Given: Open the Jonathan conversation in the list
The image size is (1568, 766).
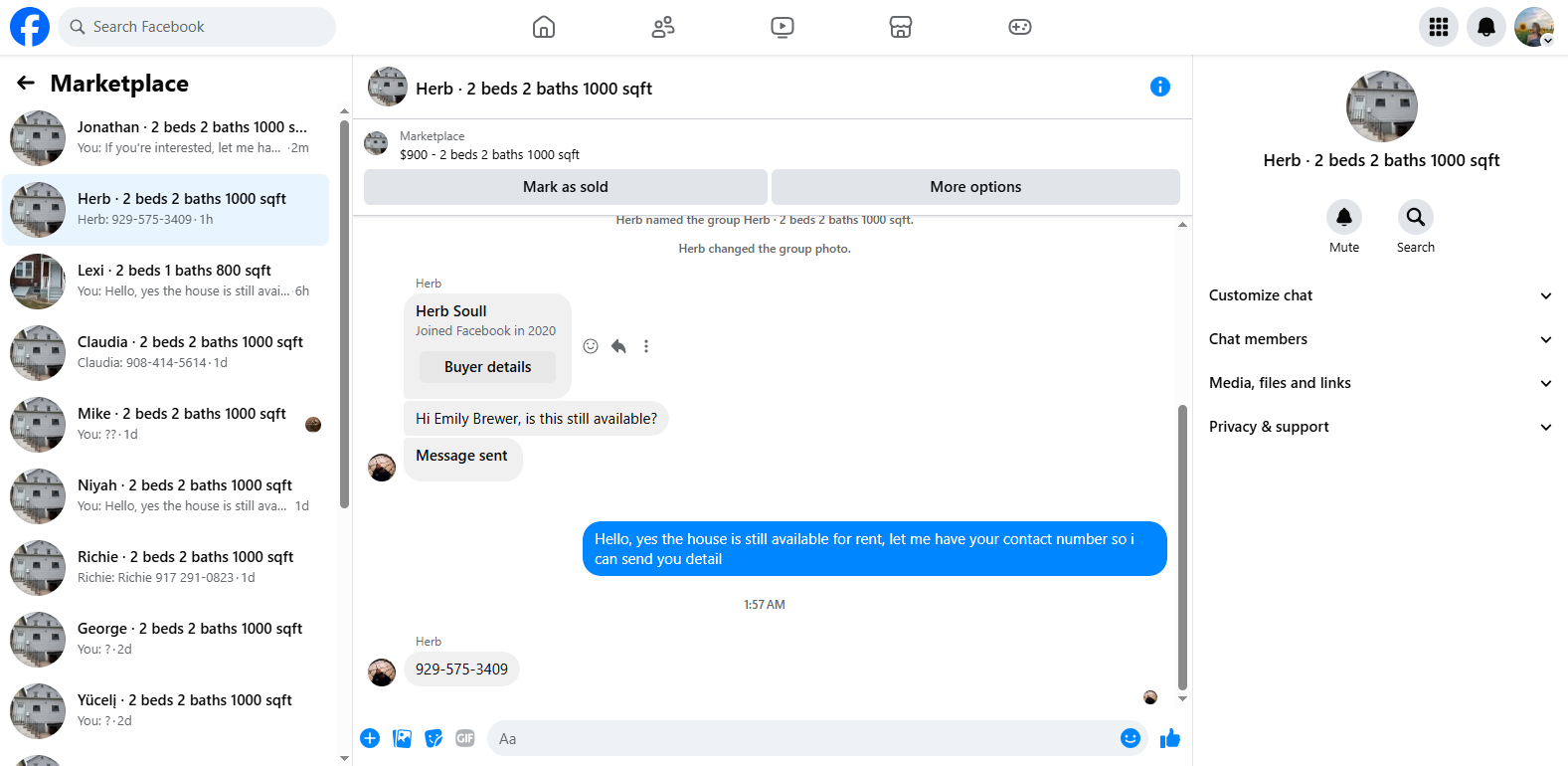Looking at the screenshot, I should (166, 138).
